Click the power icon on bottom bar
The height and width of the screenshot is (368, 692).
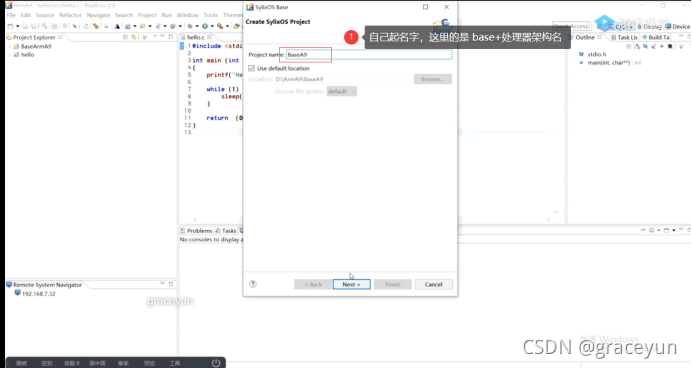coord(216,363)
